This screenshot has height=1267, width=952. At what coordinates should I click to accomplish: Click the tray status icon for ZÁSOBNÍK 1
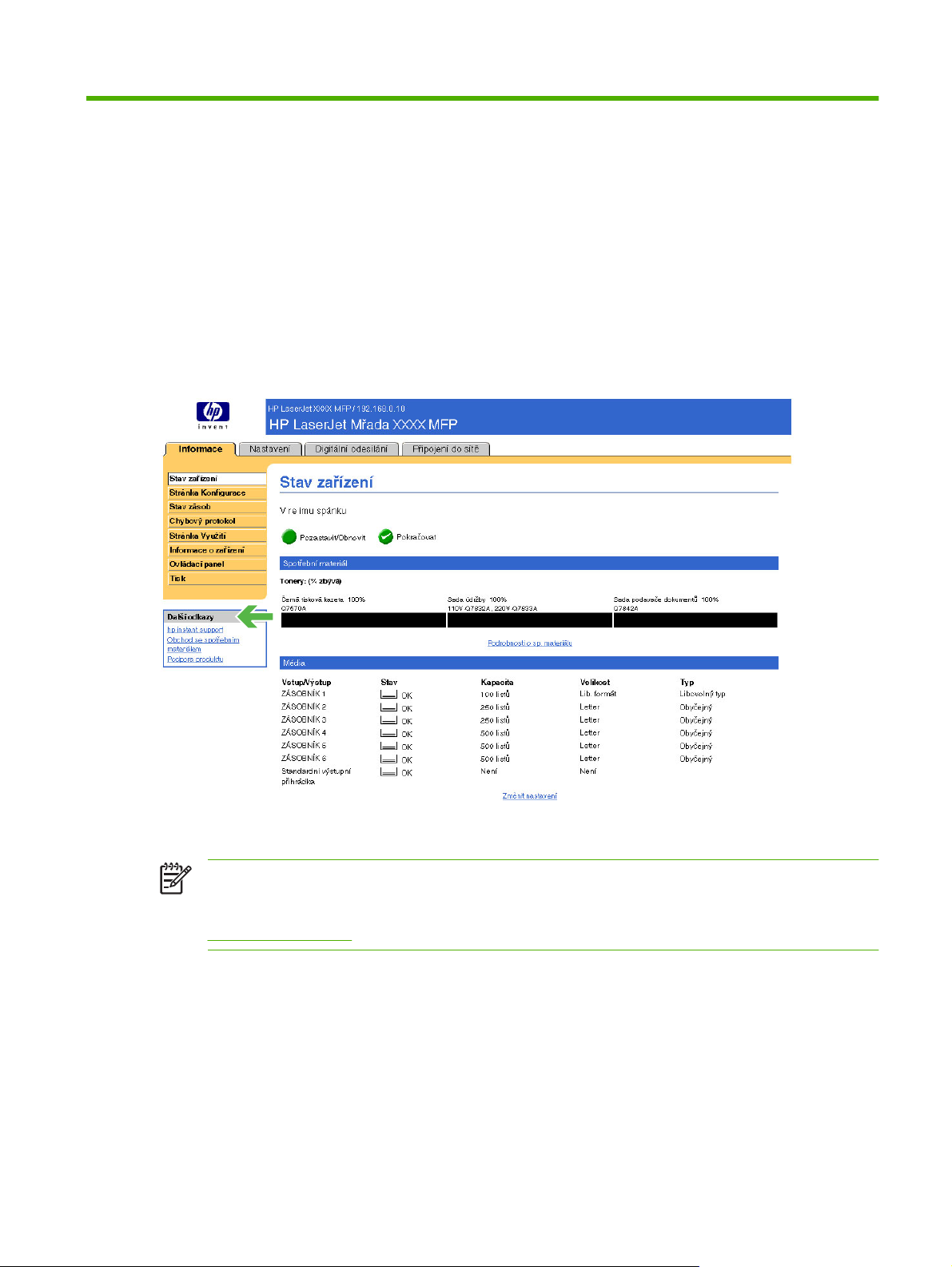[388, 695]
